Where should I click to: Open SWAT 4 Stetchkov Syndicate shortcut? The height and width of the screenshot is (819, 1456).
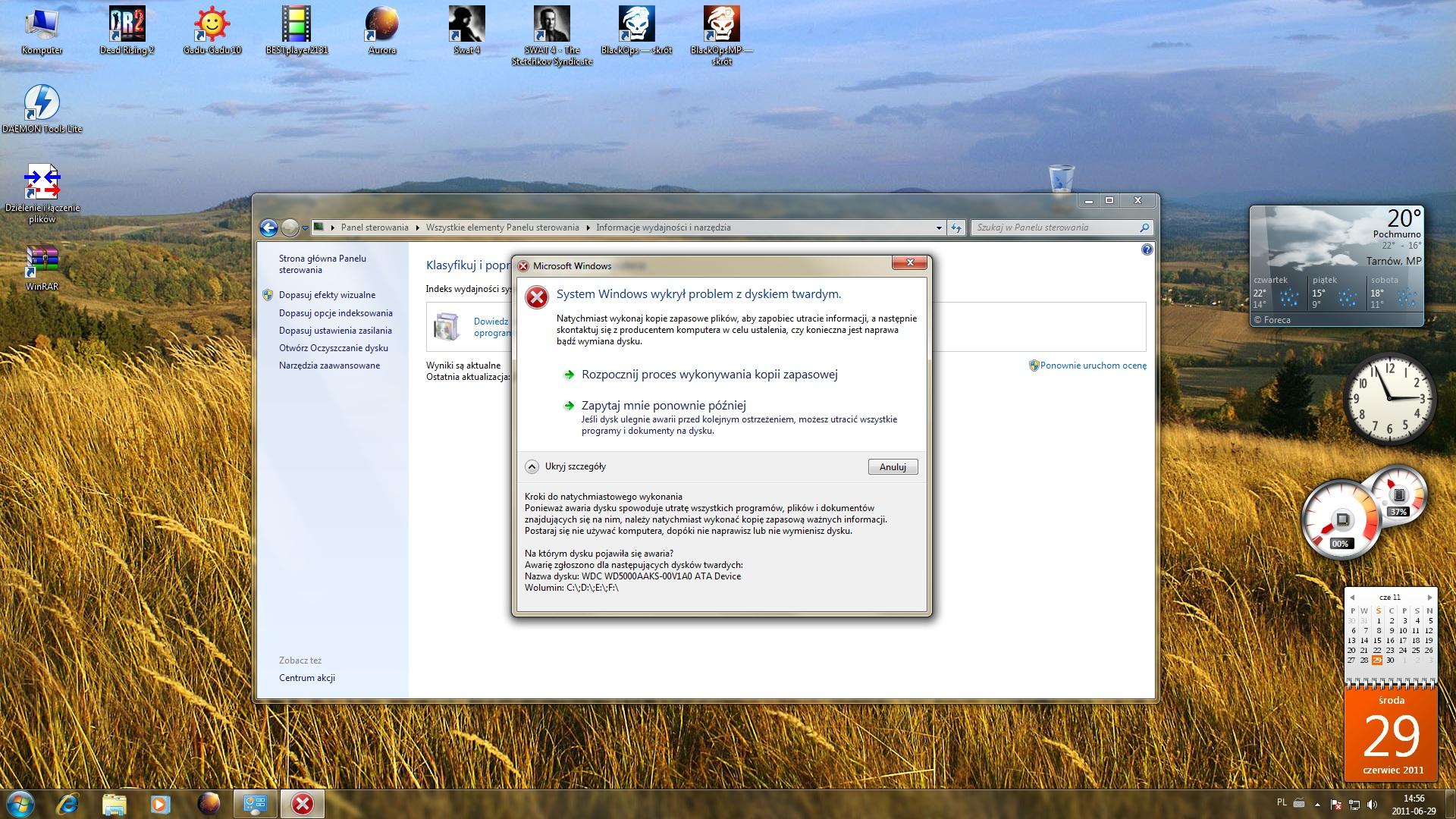(x=551, y=36)
